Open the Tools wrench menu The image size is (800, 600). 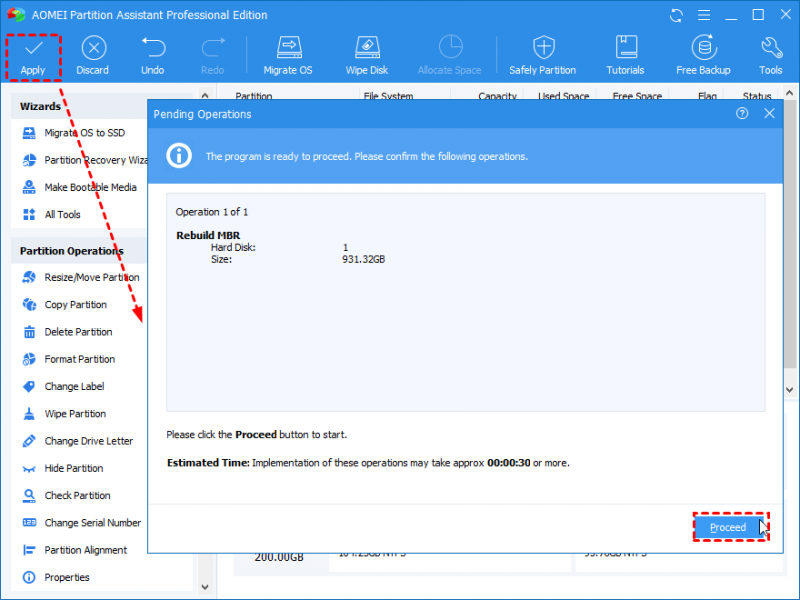tap(770, 57)
